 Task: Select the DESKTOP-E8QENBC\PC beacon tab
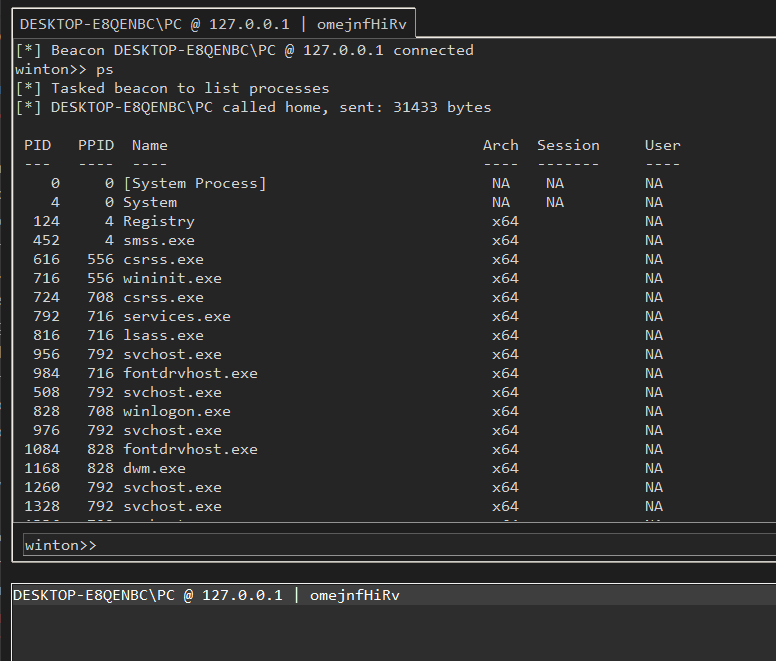[213, 23]
